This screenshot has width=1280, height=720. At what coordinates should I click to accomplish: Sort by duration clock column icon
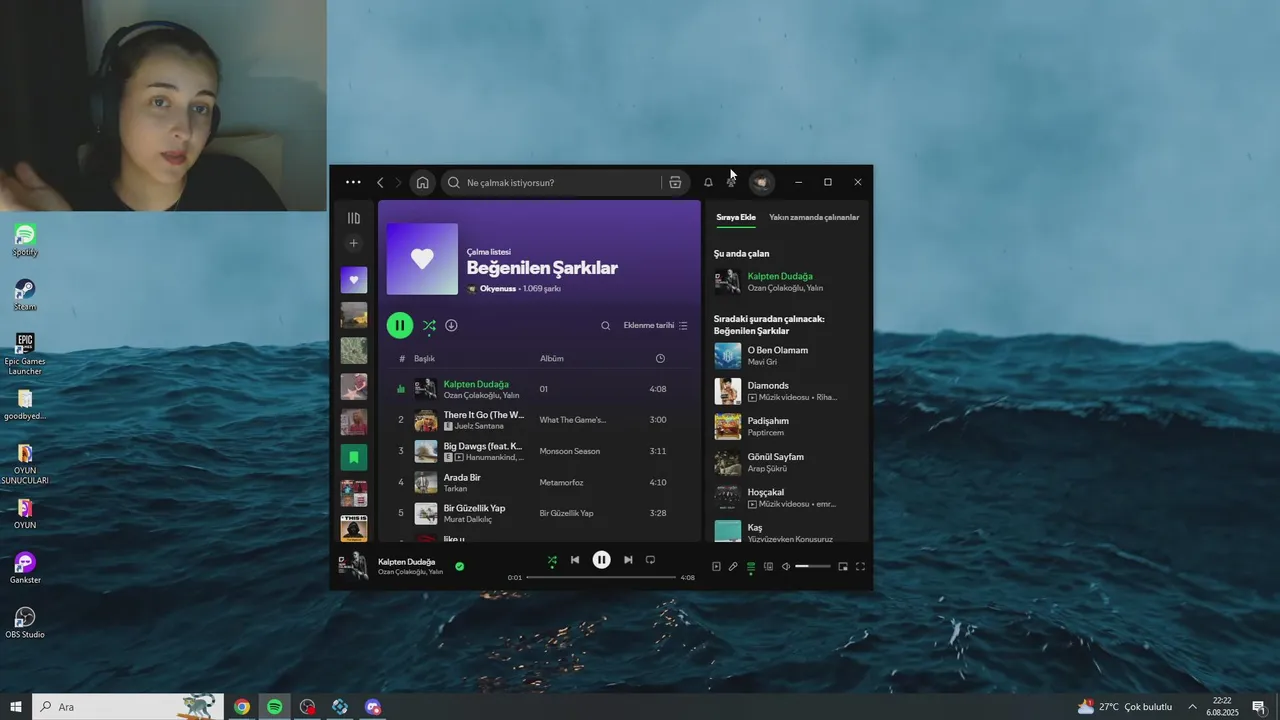pos(660,358)
